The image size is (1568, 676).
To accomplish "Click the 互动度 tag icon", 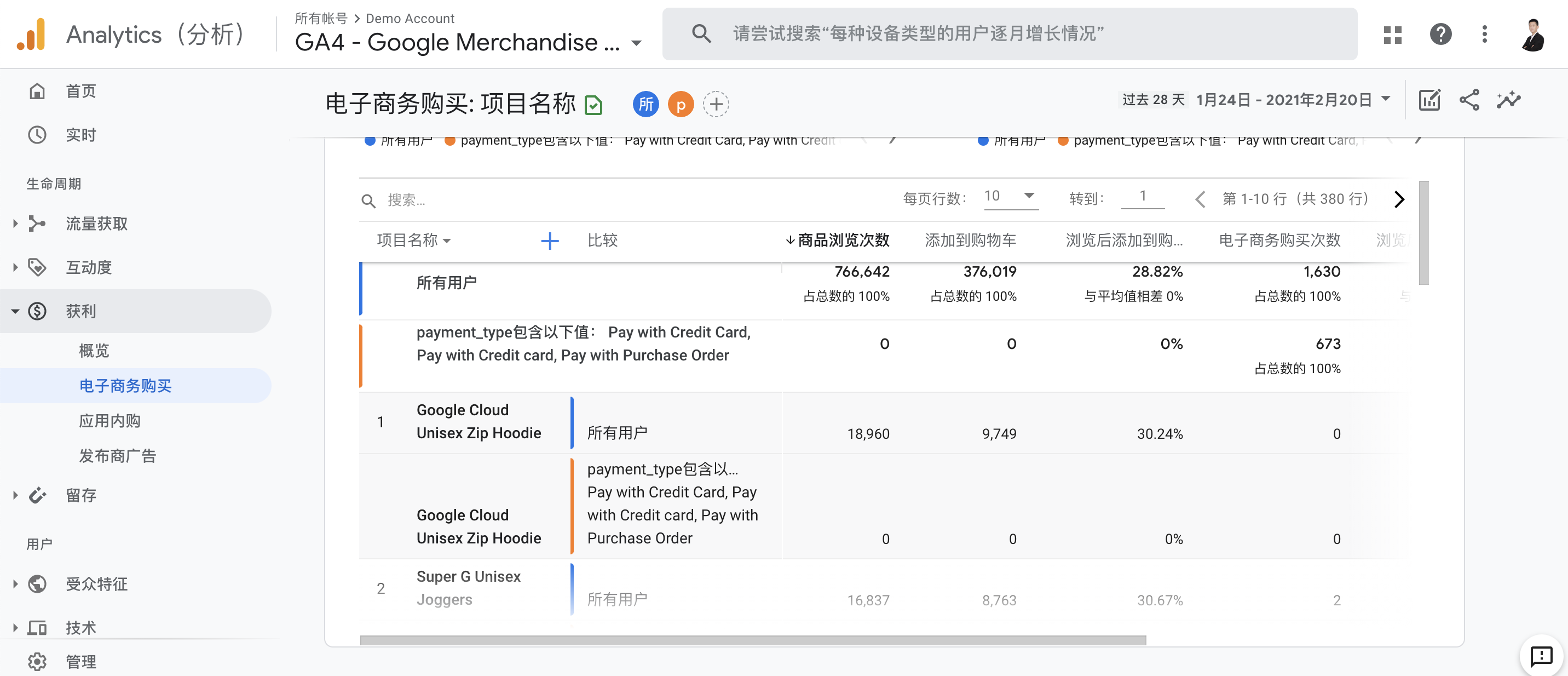I will click(x=37, y=267).
